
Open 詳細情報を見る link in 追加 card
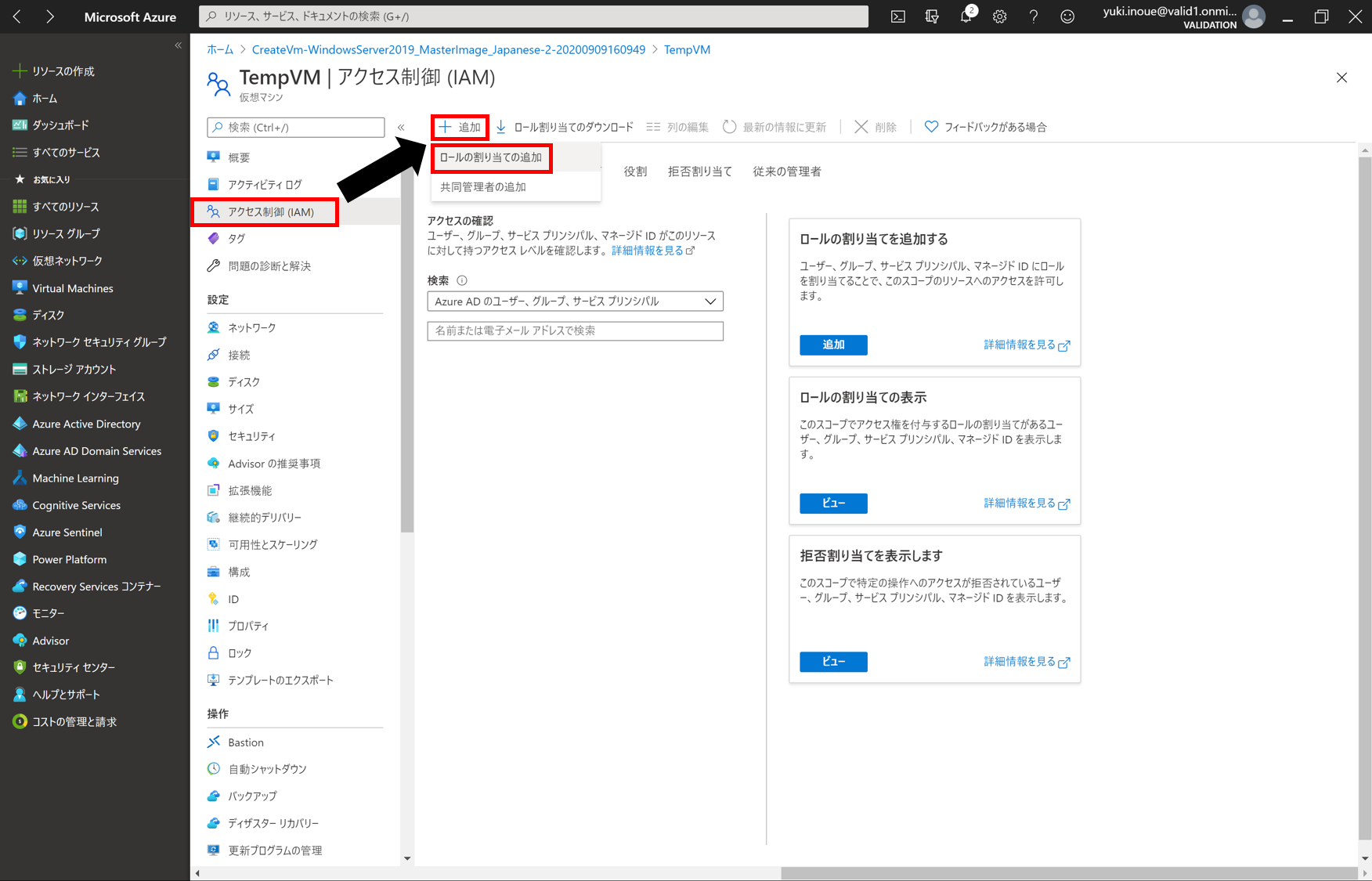pos(1027,345)
